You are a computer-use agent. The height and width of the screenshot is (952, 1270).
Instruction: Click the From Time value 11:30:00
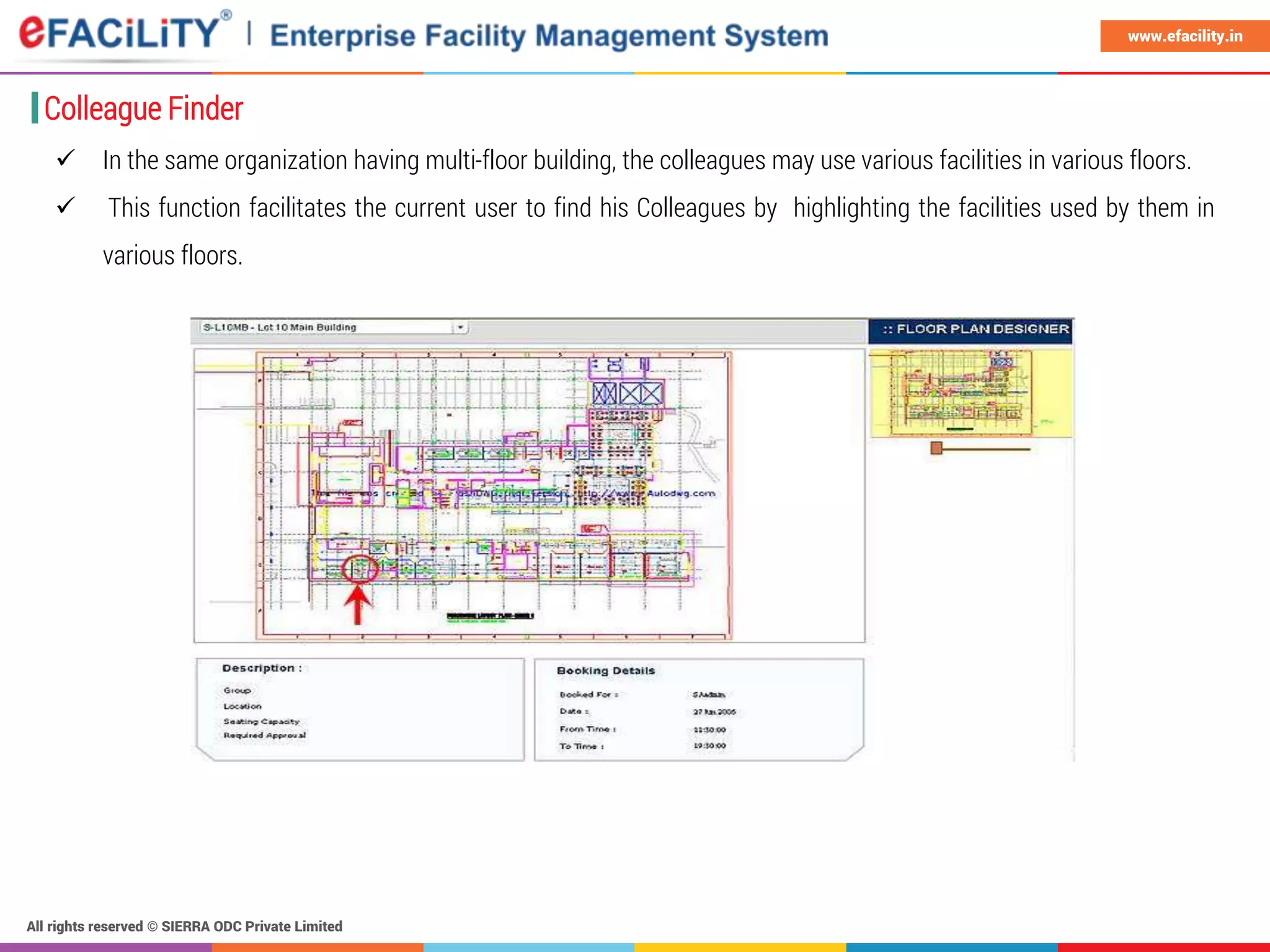709,730
